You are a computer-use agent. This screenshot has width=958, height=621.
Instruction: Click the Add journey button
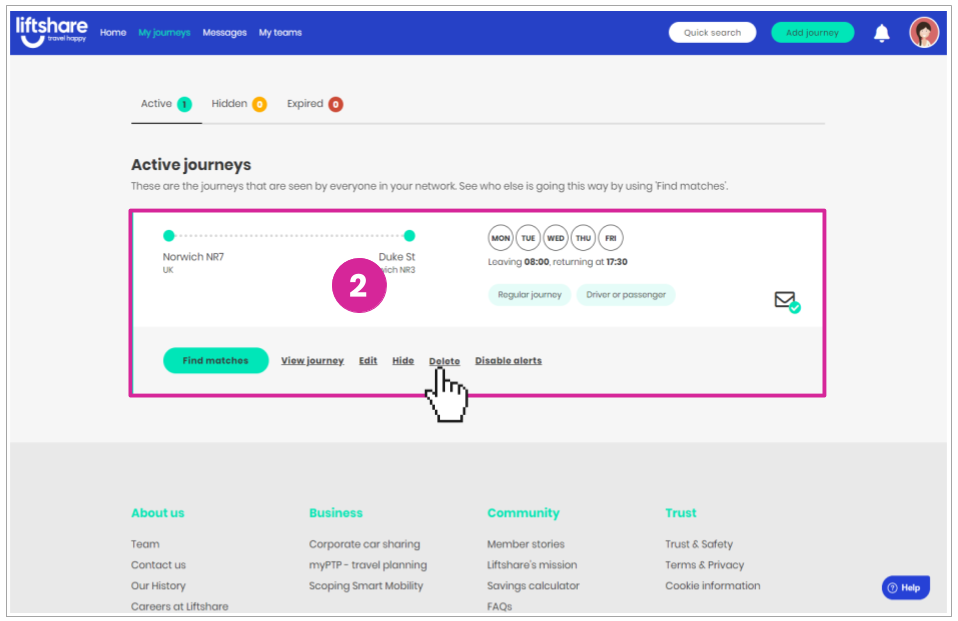pos(812,32)
